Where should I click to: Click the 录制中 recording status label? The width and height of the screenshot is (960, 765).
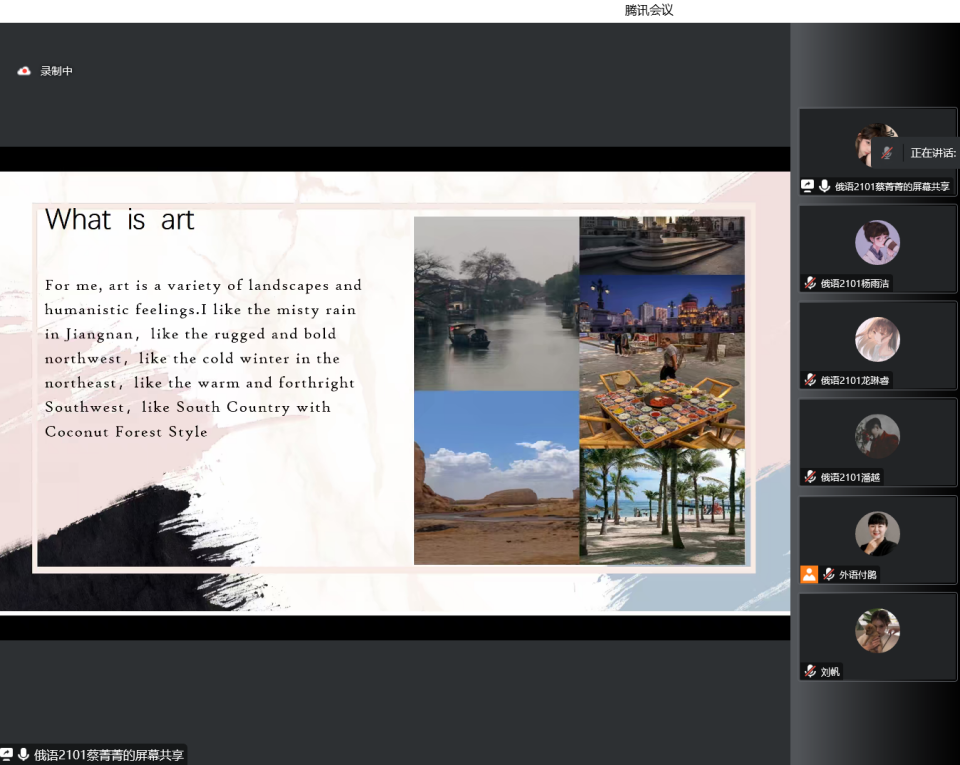[56, 71]
